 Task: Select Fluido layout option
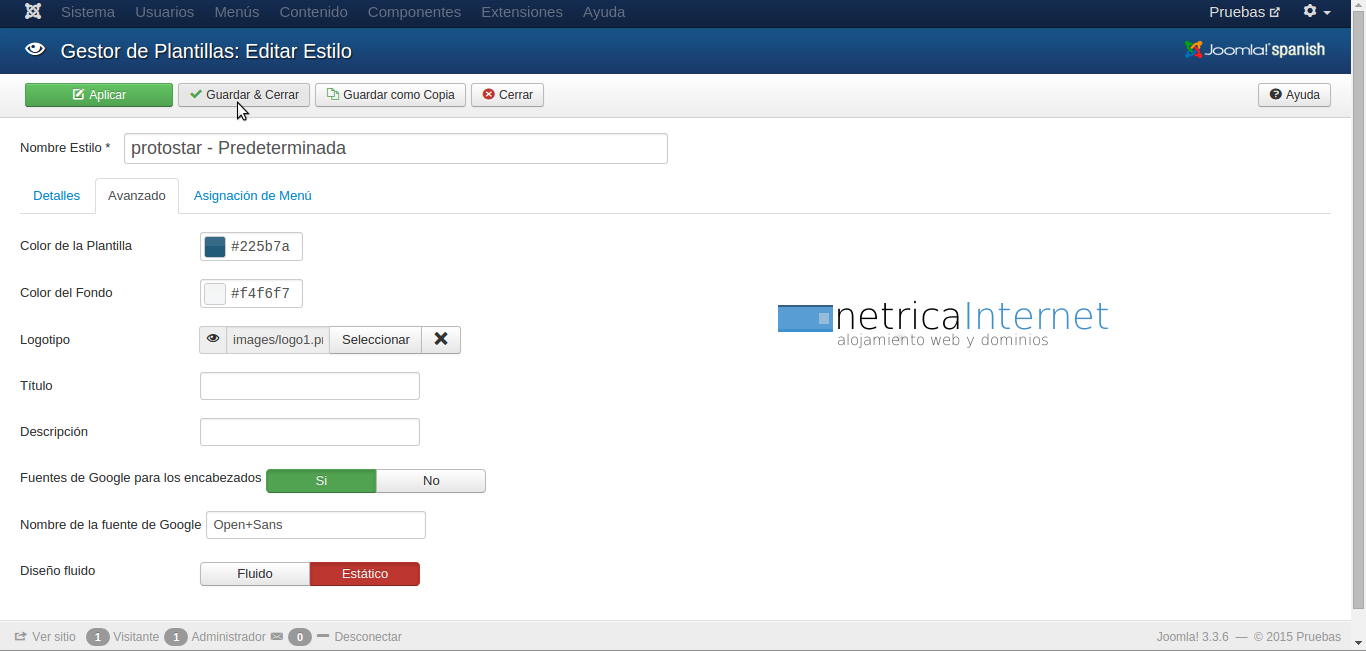point(255,574)
